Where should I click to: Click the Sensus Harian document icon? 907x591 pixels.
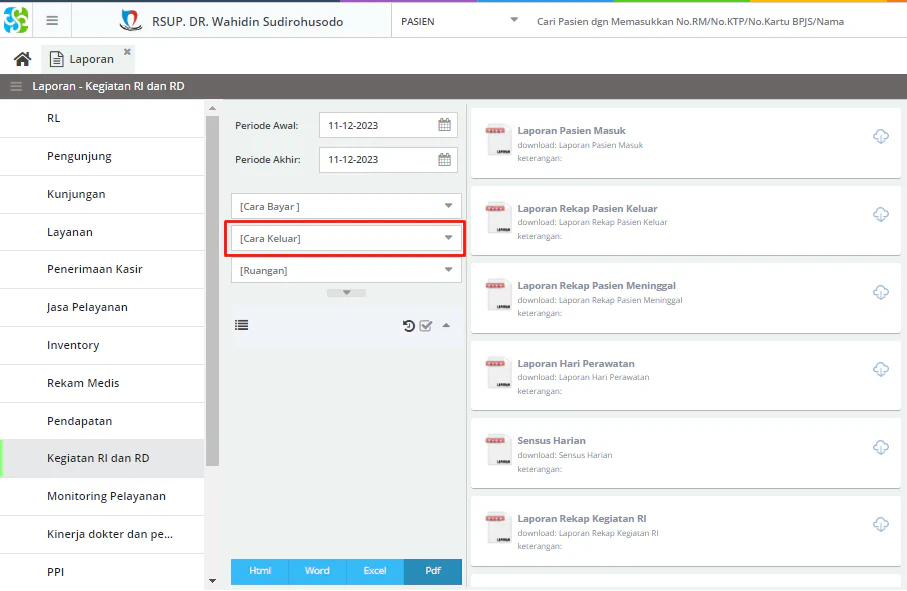[x=498, y=450]
